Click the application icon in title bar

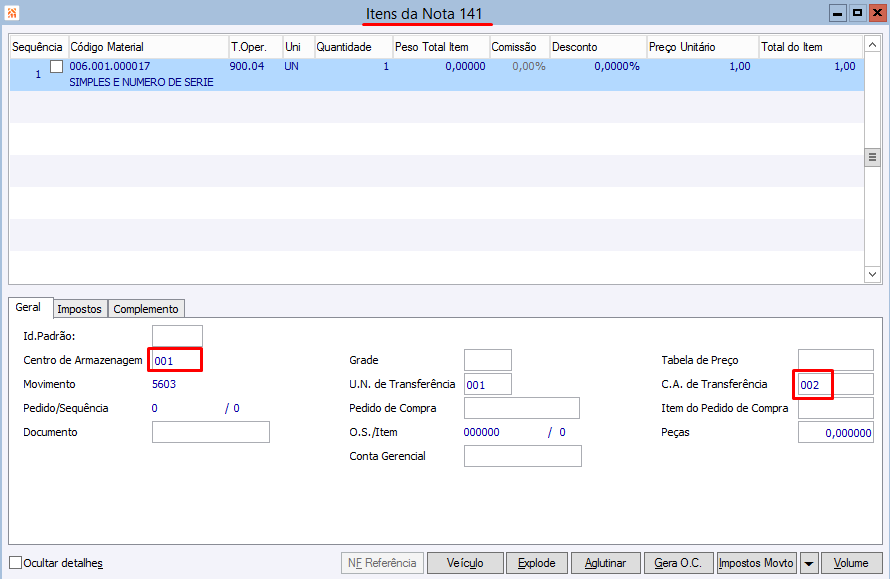(x=12, y=12)
